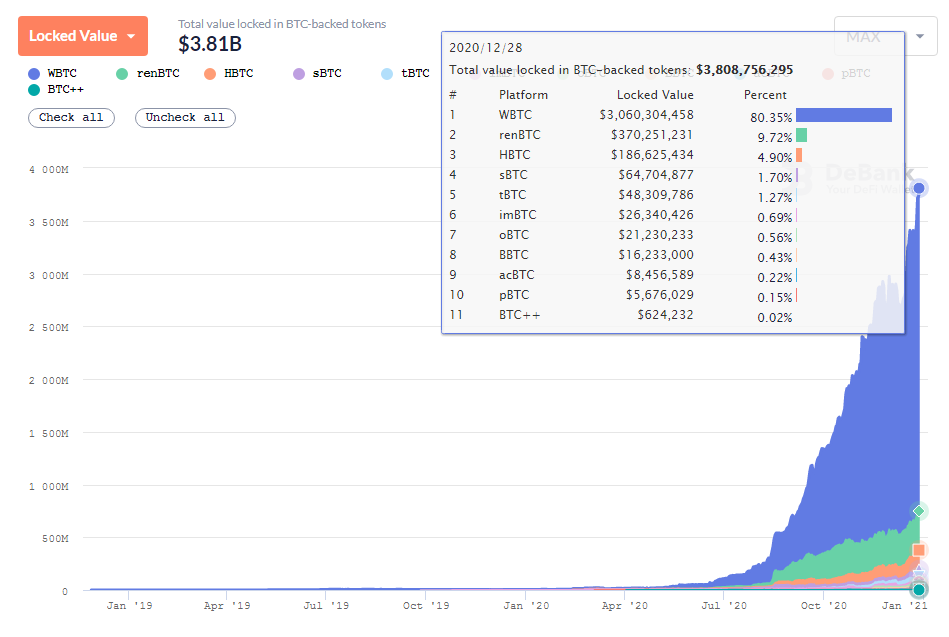Click the Jan '21 x-axis label
Viewport: 949px width, 637px height.
905,606
